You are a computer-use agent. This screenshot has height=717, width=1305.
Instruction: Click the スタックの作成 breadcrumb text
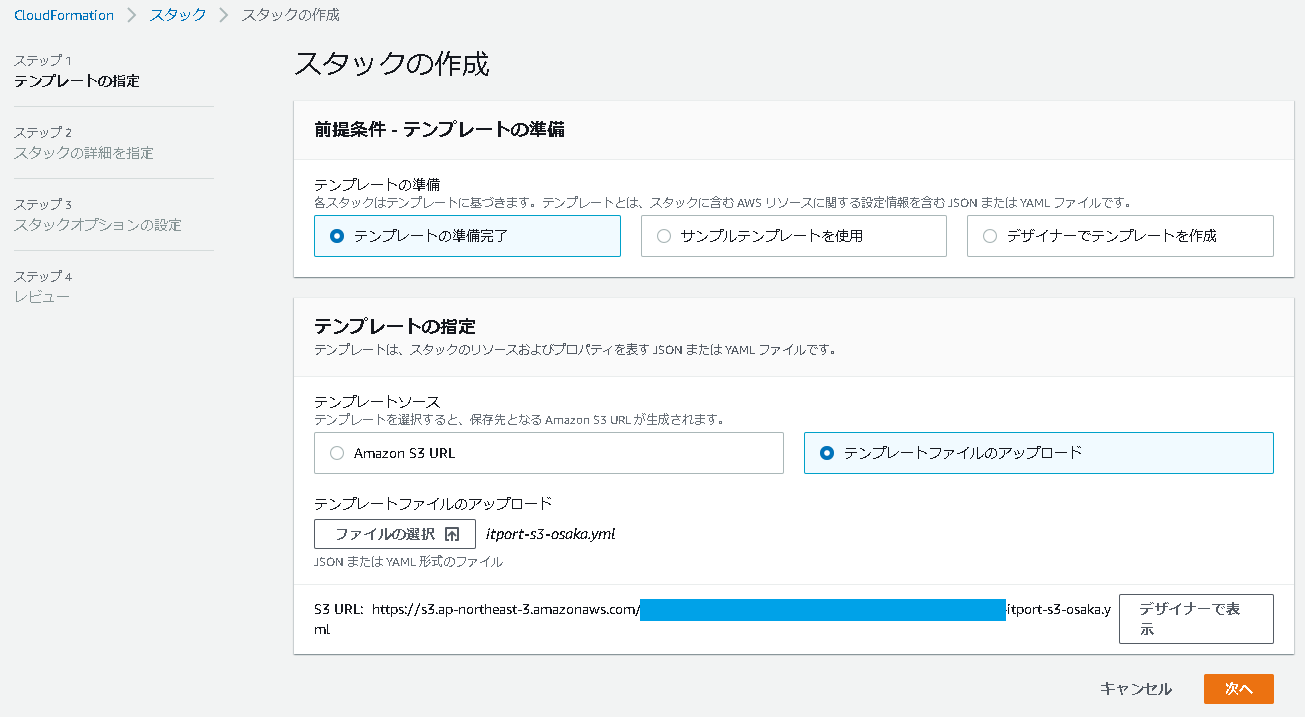290,15
